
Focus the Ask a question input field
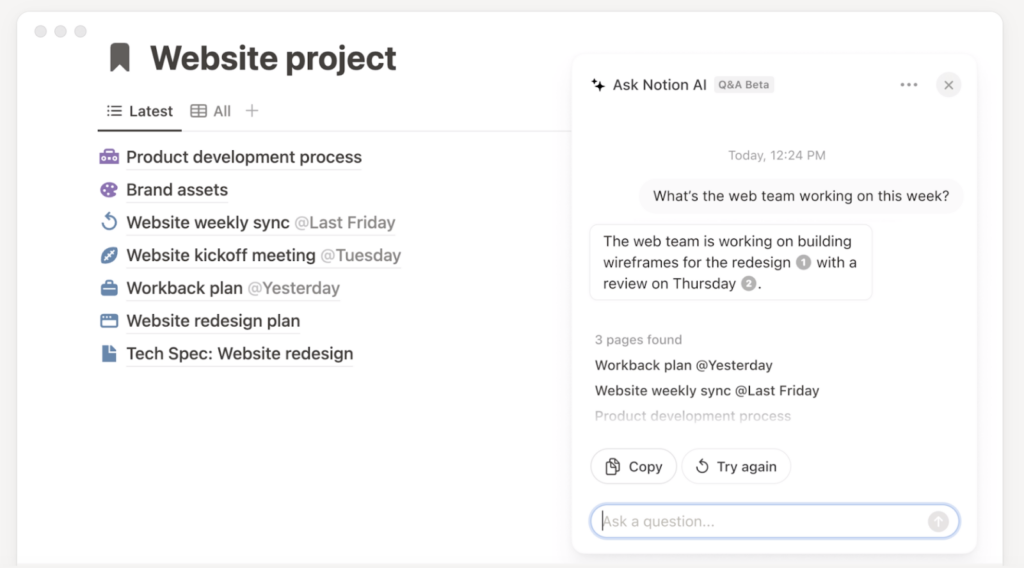click(775, 522)
